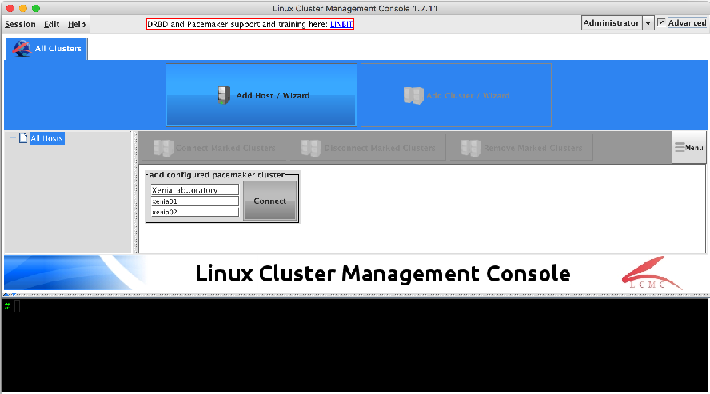The height and width of the screenshot is (394, 710).
Task: Open the Help menu
Action: [x=77, y=24]
